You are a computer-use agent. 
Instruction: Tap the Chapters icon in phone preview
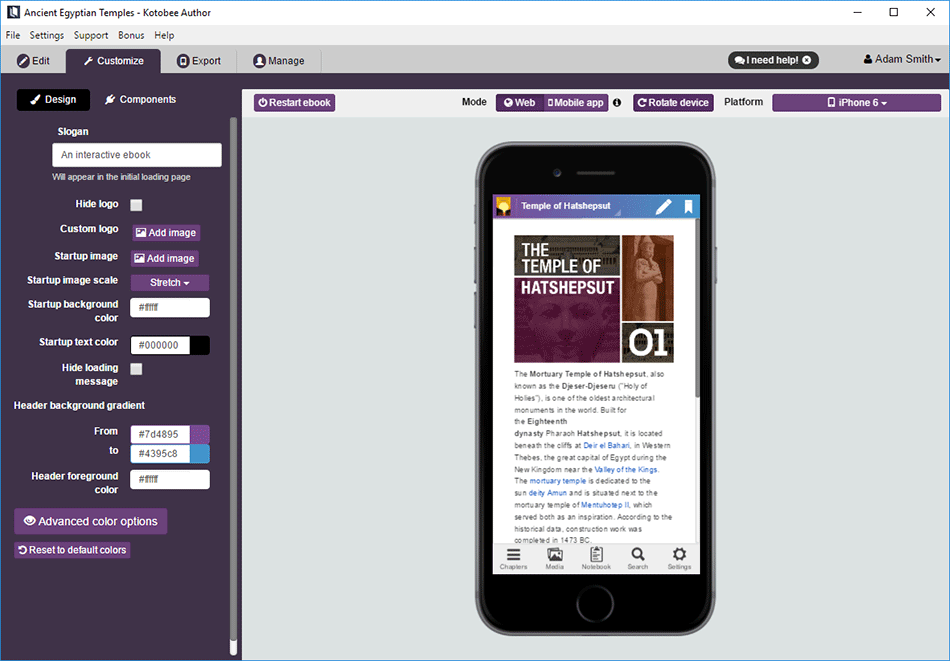(x=513, y=558)
